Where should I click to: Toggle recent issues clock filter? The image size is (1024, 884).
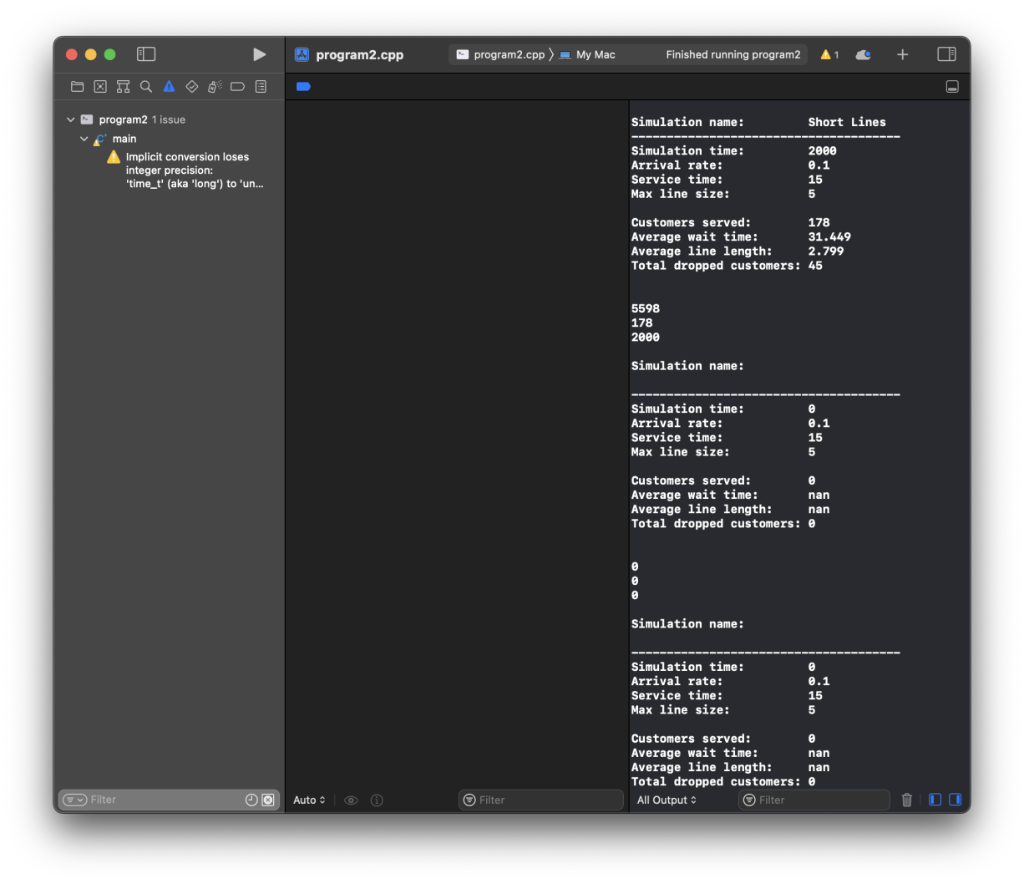251,800
